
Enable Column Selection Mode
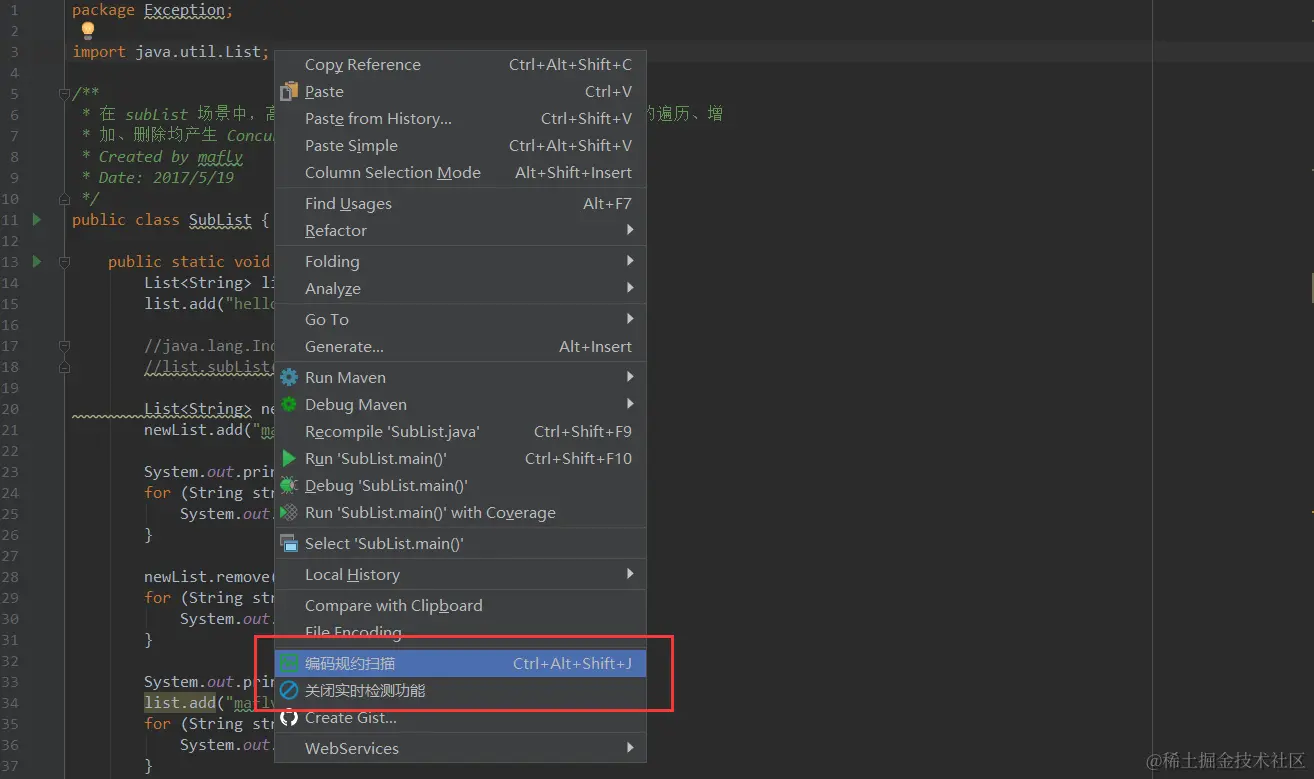pos(393,172)
